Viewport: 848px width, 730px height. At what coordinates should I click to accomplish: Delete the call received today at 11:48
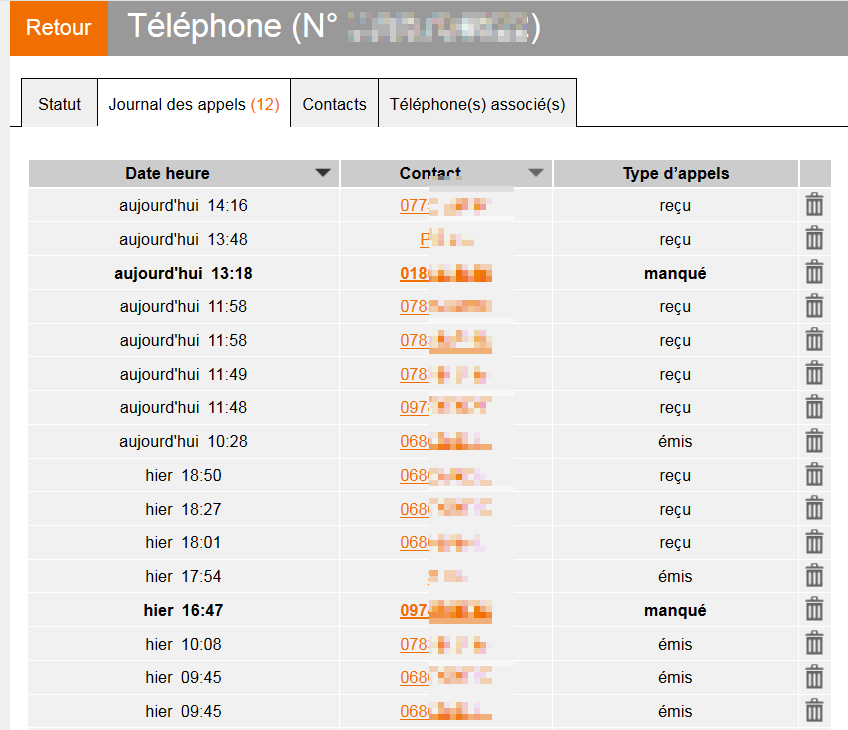click(x=814, y=407)
